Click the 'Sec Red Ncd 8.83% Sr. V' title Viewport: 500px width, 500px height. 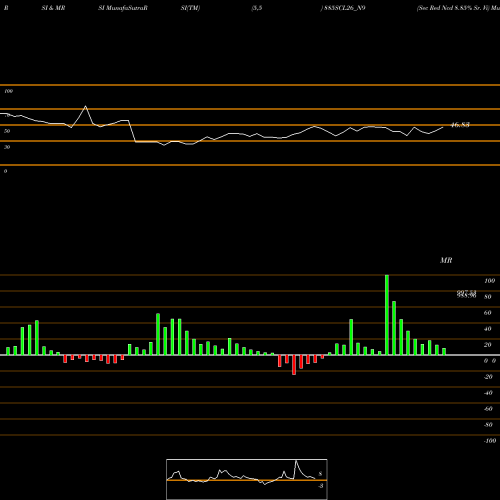[x=453, y=8]
